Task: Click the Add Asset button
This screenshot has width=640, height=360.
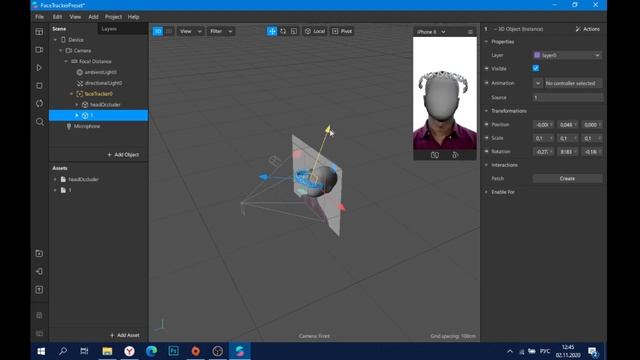Action: pyautogui.click(x=124, y=335)
